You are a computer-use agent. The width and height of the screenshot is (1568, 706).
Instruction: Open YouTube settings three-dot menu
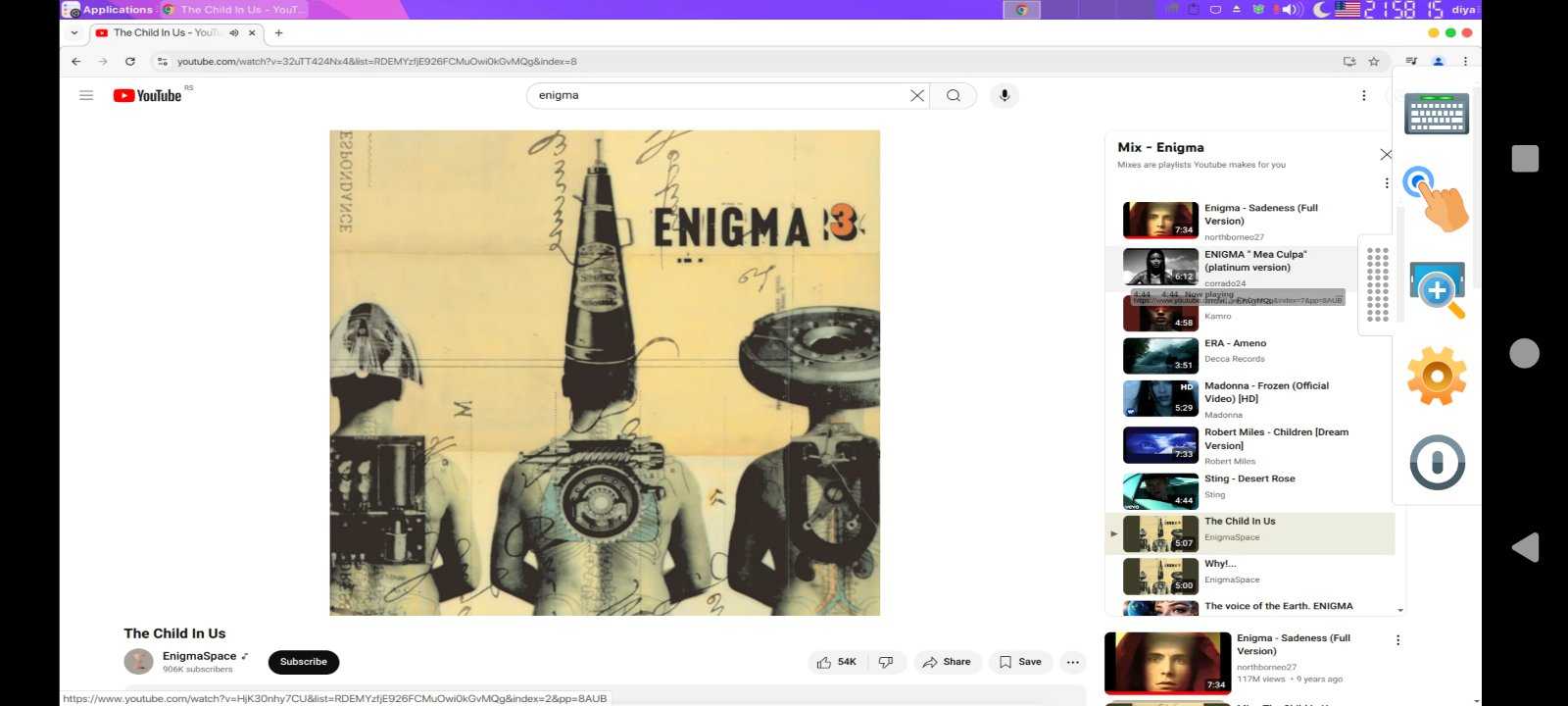[1363, 95]
